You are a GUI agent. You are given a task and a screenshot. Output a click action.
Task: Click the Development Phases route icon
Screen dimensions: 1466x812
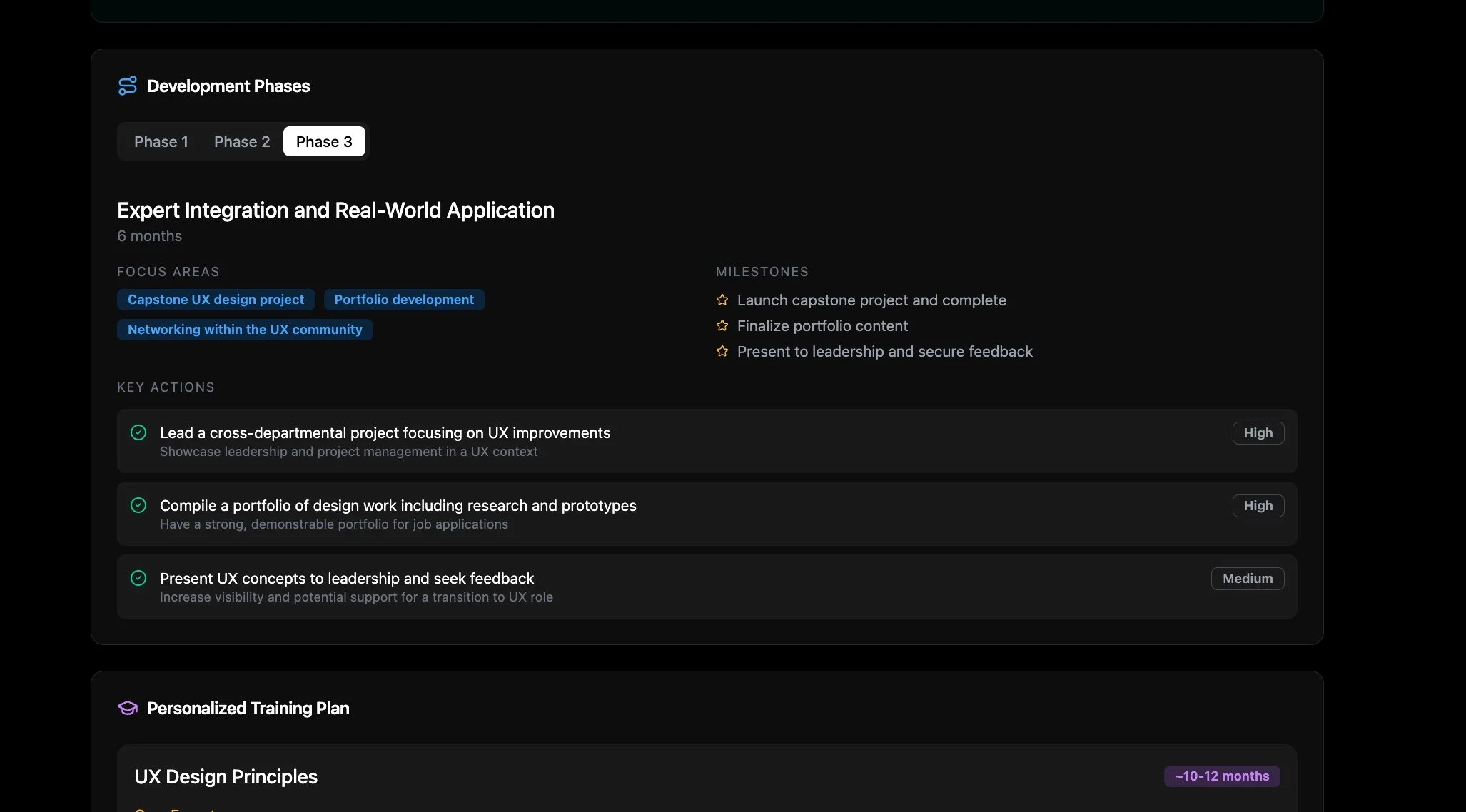[x=127, y=86]
